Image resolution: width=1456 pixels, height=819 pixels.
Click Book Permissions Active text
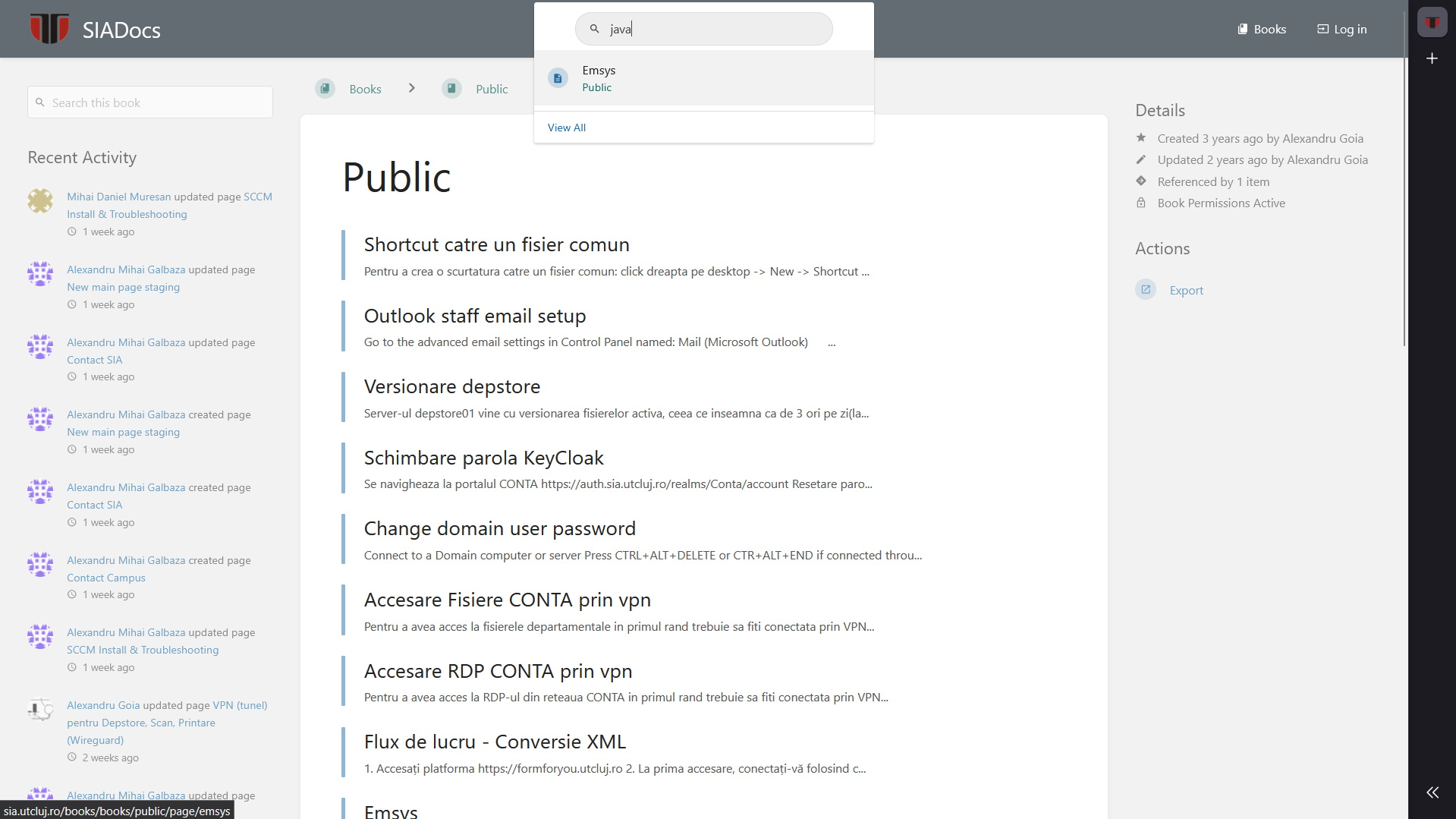tap(1222, 203)
